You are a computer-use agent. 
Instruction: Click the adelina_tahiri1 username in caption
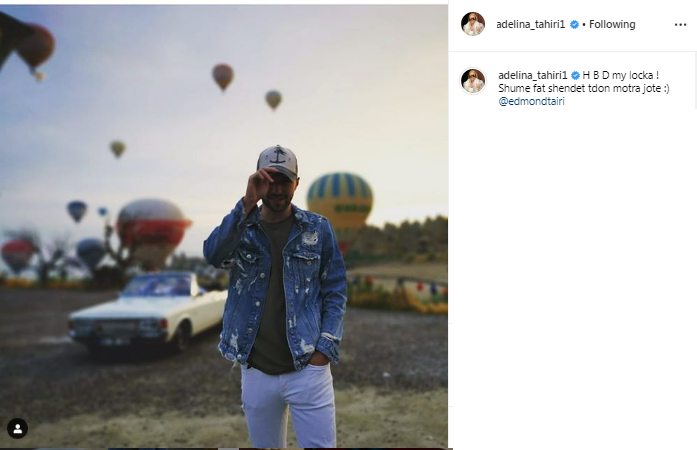(x=531, y=75)
